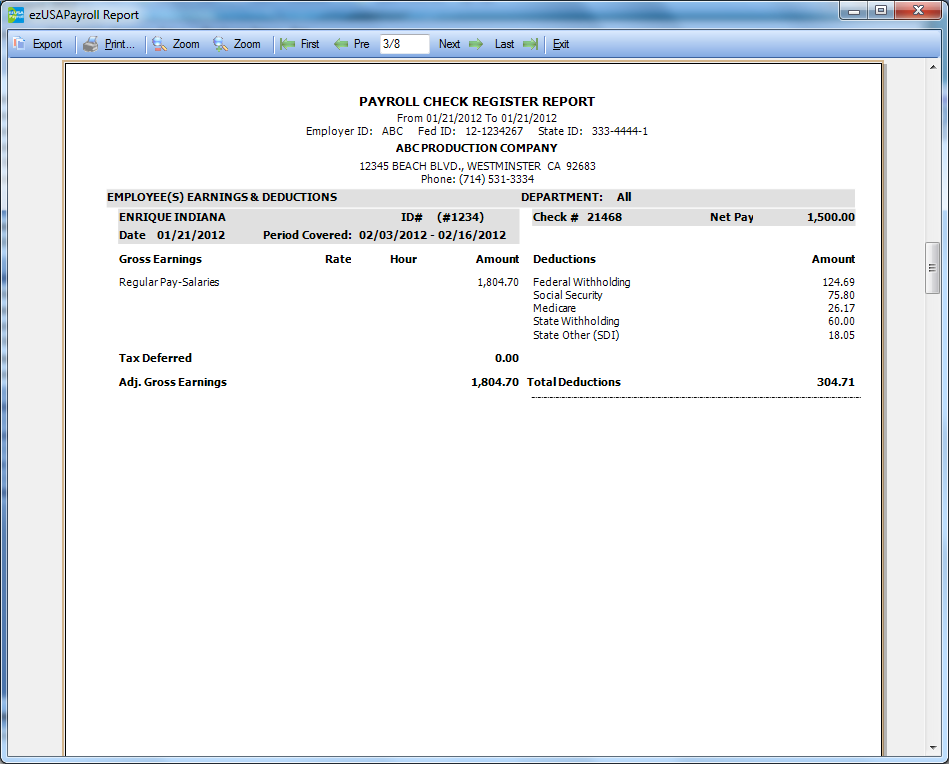This screenshot has height=764, width=949.
Task: Minimize the ezUSAPayroll Report window
Action: pos(852,11)
